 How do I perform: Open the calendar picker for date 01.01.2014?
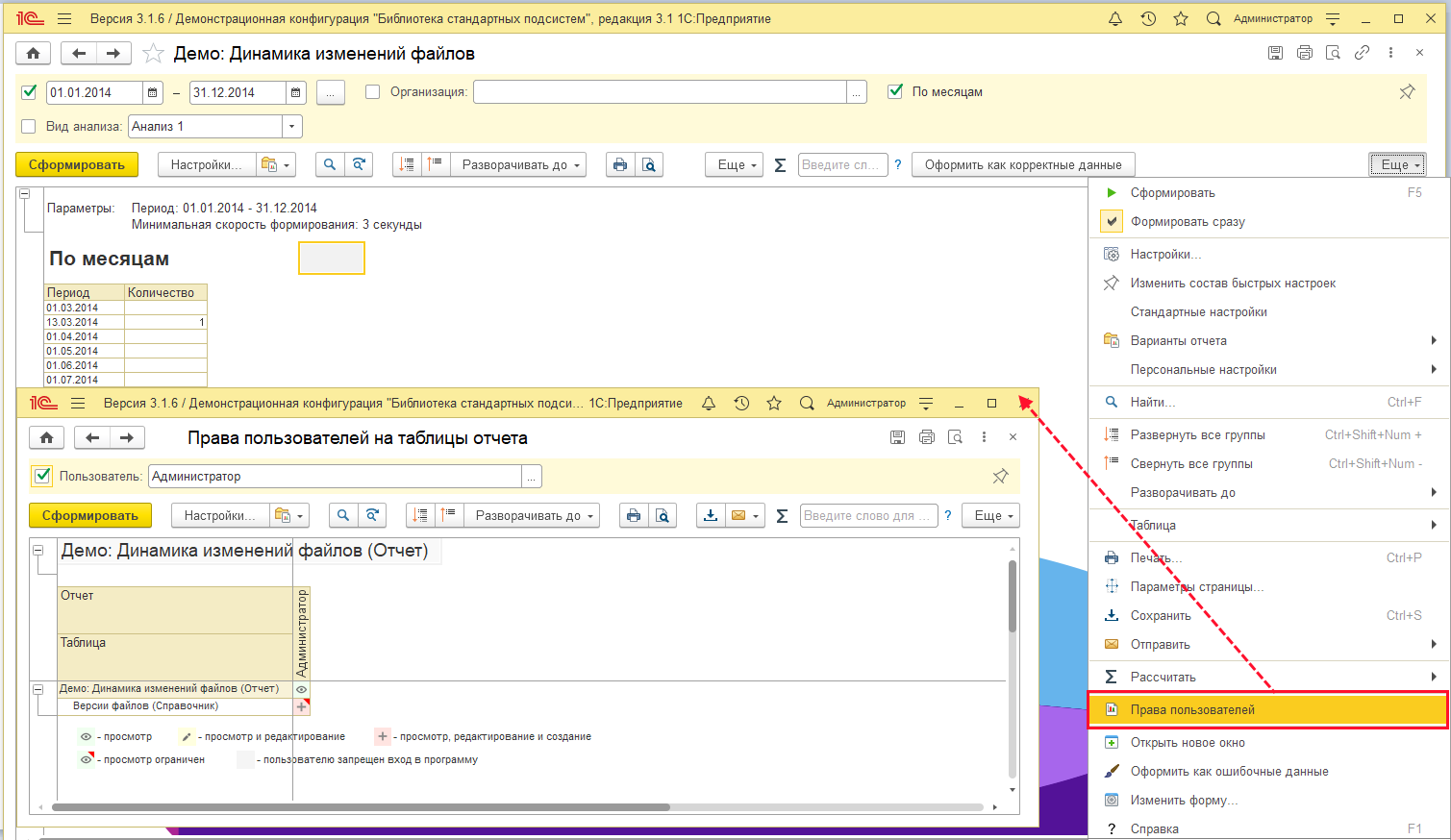(x=153, y=92)
